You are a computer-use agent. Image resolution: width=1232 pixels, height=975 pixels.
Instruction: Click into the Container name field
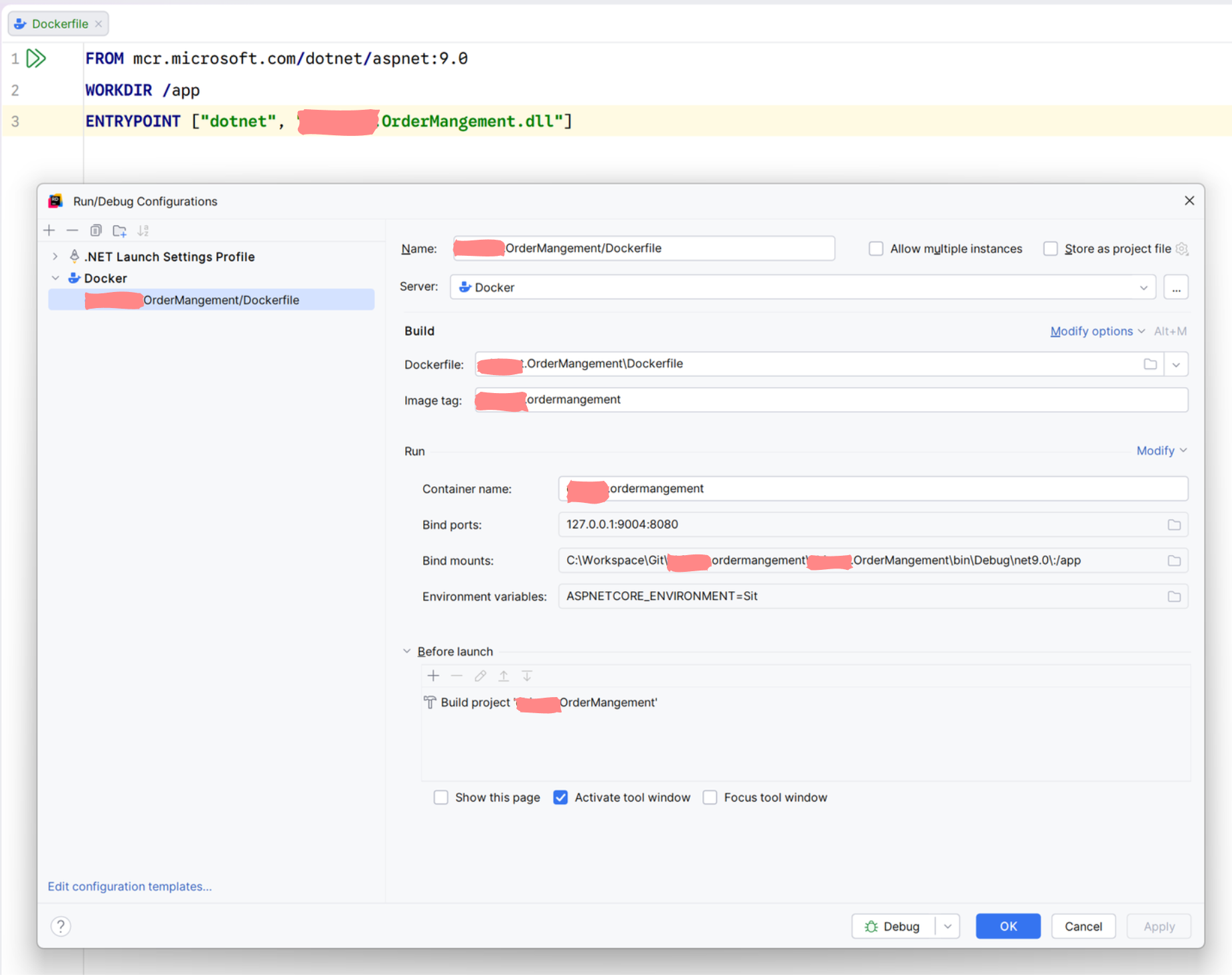[x=870, y=489]
